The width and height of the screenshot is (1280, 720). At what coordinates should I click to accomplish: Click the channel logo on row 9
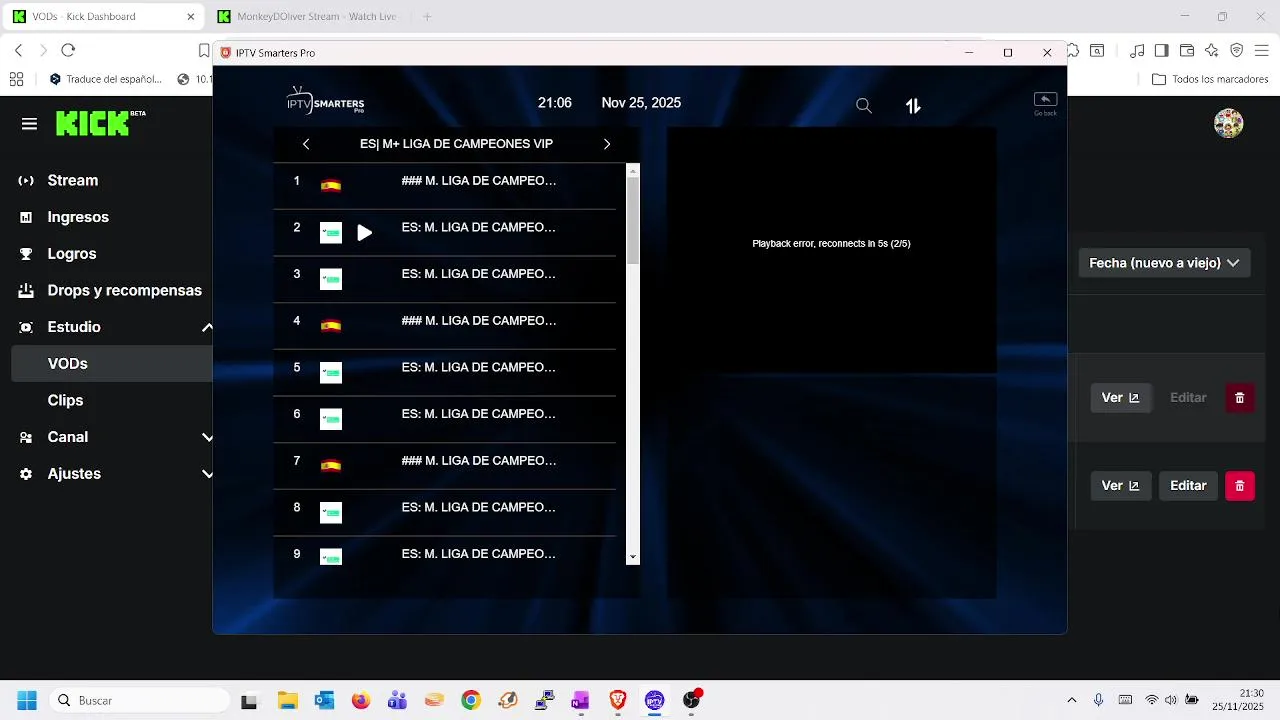tap(331, 557)
